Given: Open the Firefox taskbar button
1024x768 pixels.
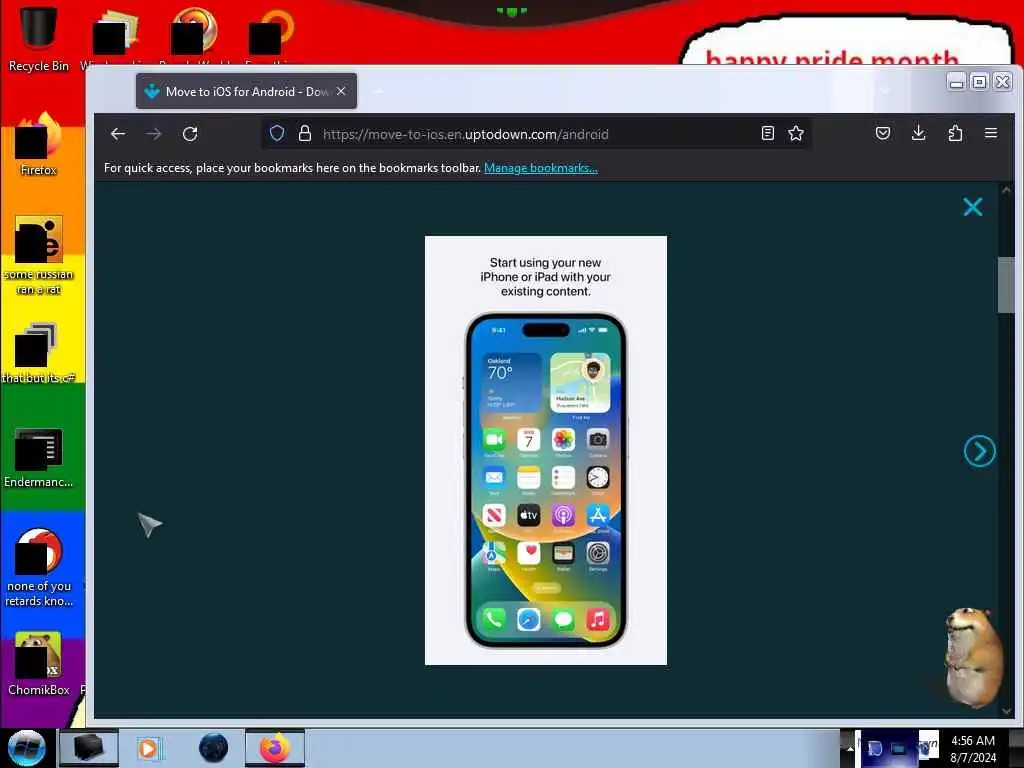Looking at the screenshot, I should 275,748.
